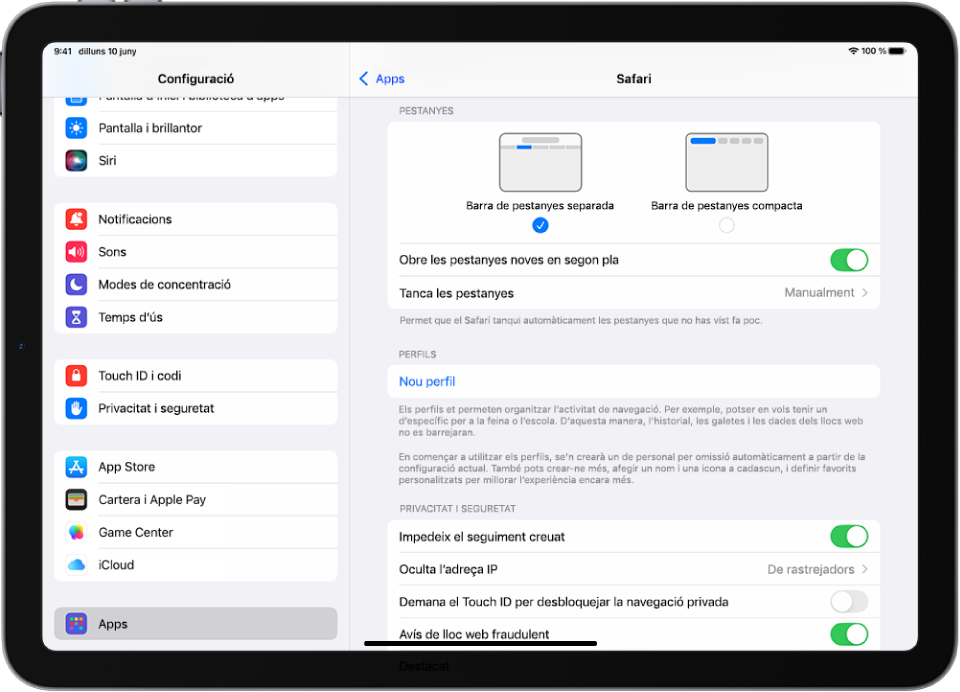Open the Siri icon in sidebar
The image size is (960, 692).
76,160
